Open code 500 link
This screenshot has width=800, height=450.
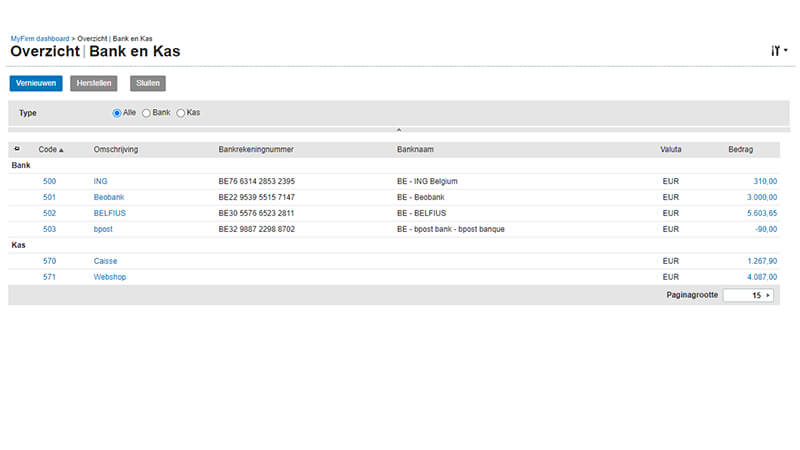point(49,181)
